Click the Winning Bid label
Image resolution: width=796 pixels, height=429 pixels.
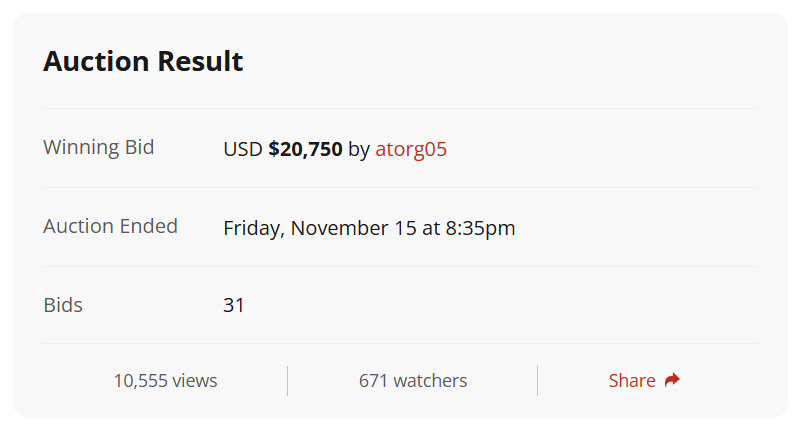pyautogui.click(x=98, y=147)
